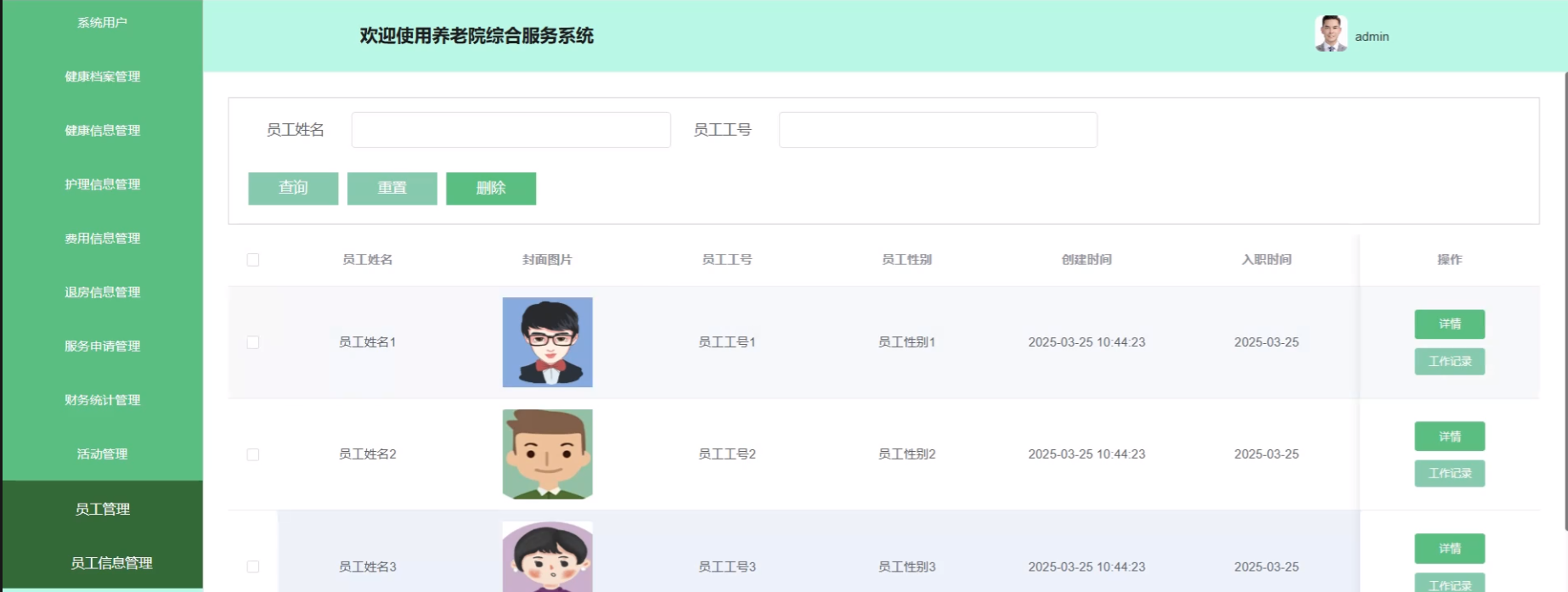Select the 员工工号2 cell
This screenshot has height=592, width=1568.
pos(727,454)
